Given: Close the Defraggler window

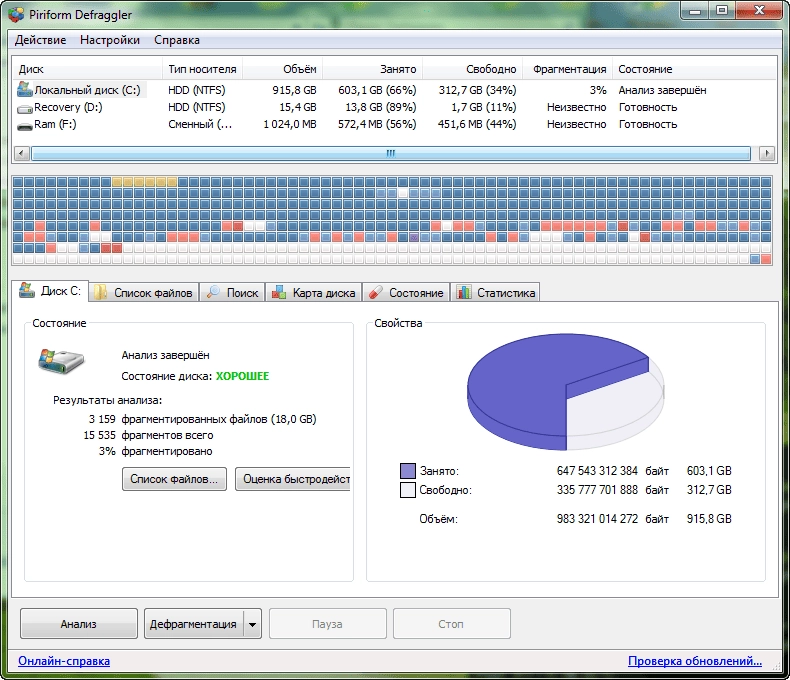Looking at the screenshot, I should click(759, 11).
